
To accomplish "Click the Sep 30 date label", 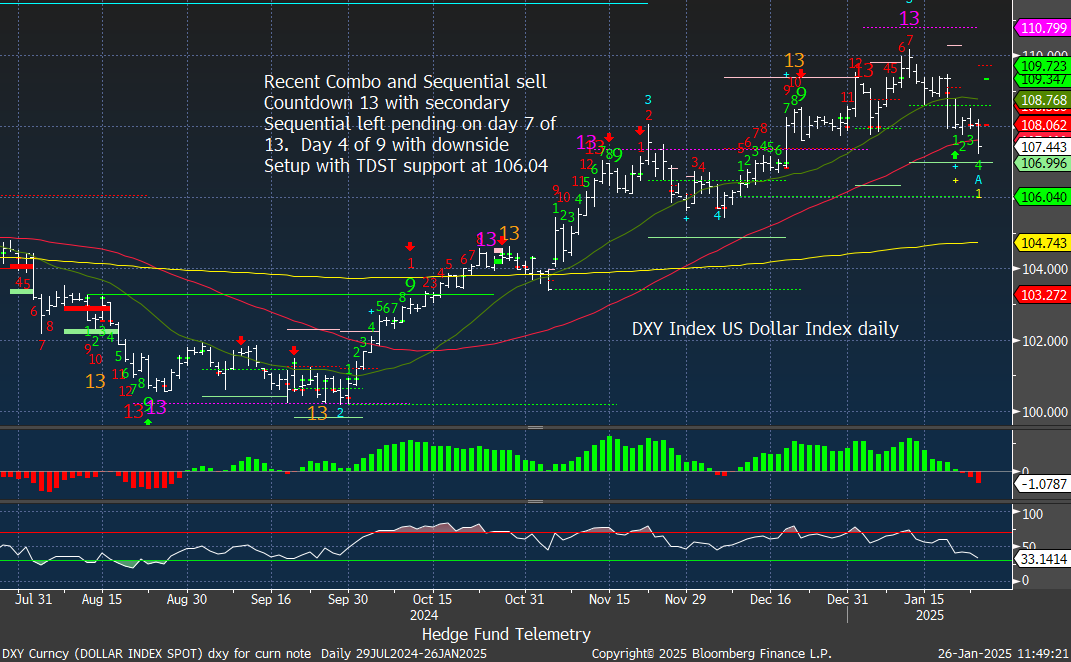I will click(348, 599).
